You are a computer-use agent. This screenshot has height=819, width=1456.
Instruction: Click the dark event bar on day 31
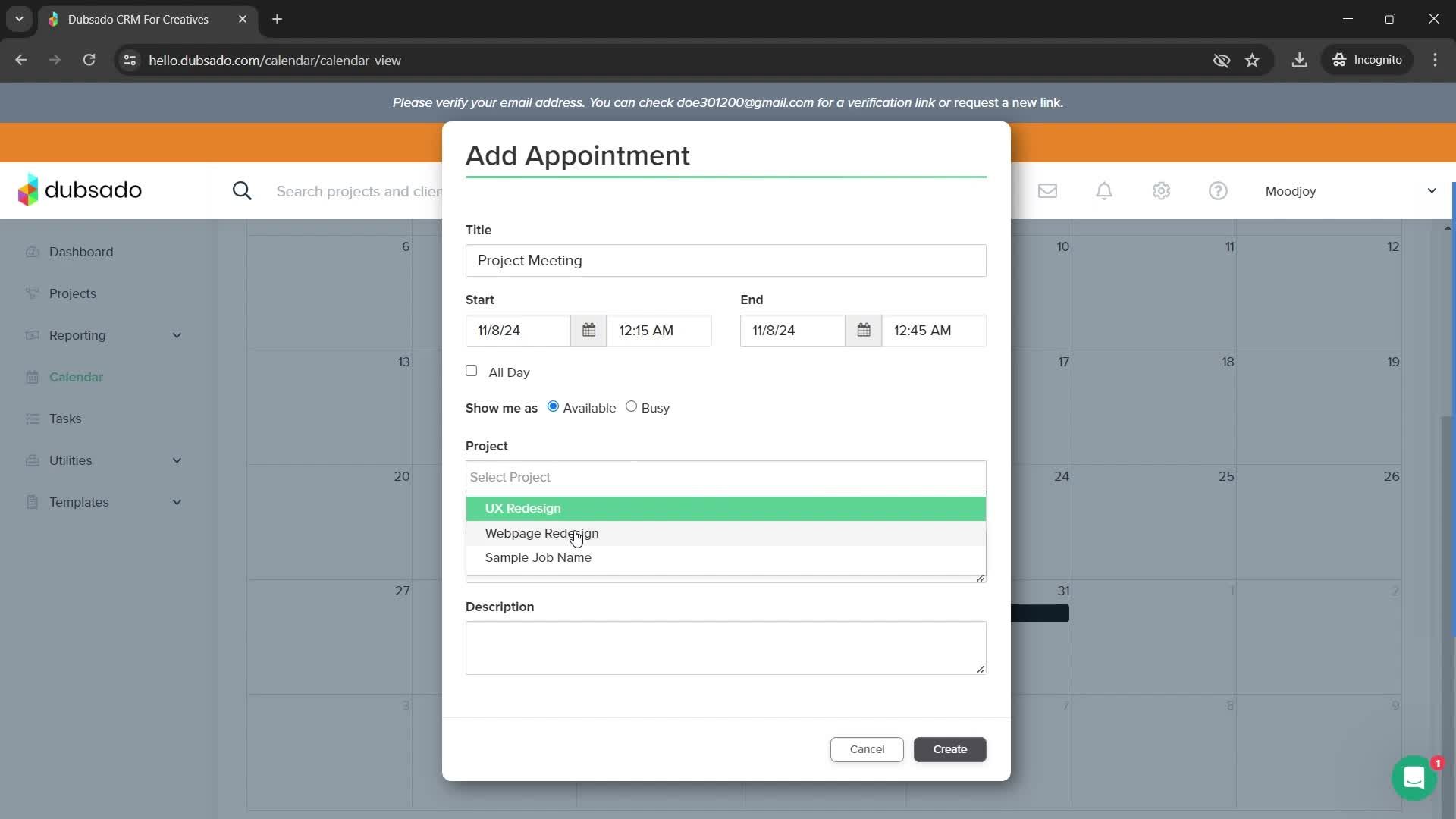pyautogui.click(x=1040, y=613)
